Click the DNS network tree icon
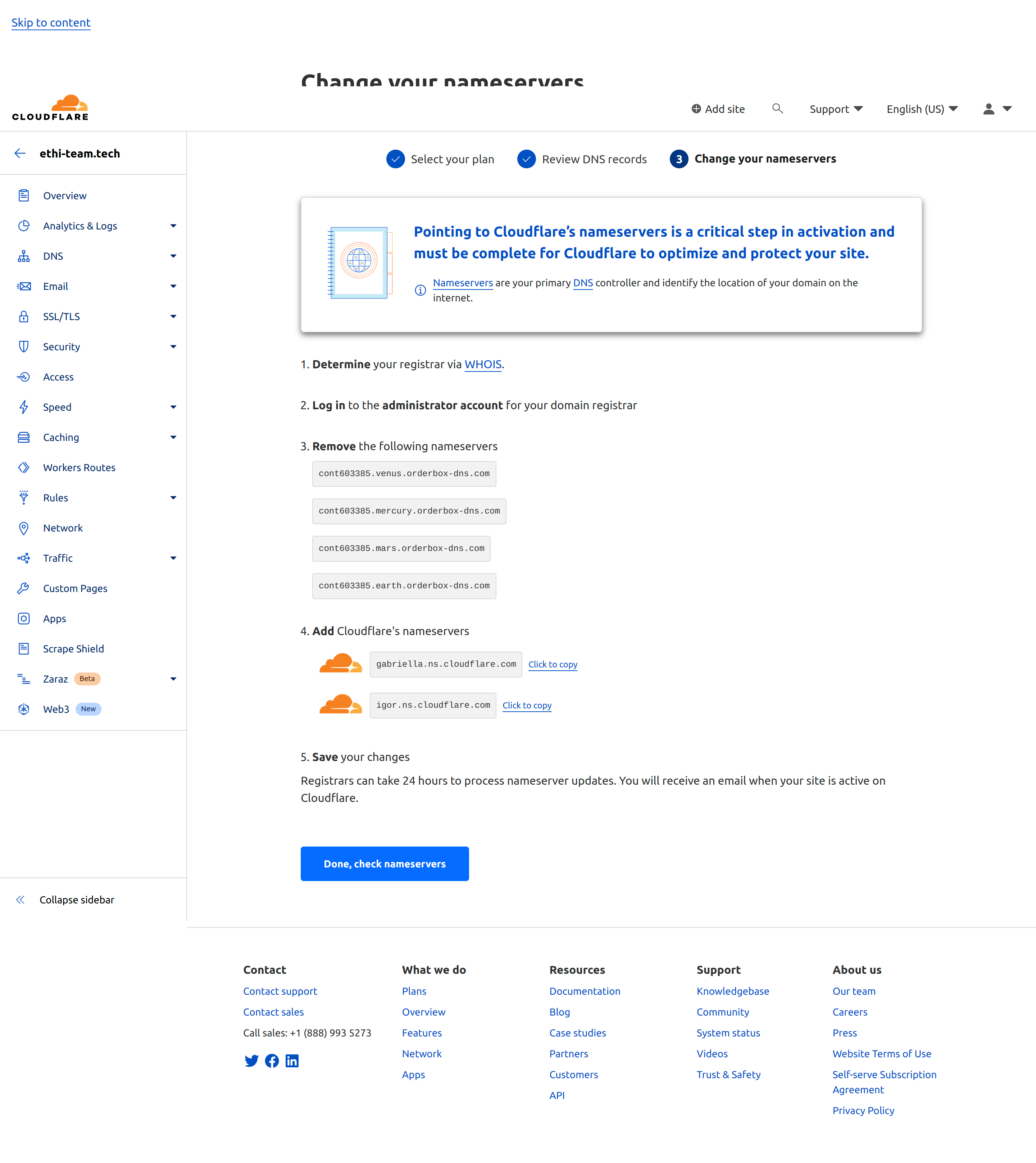This screenshot has width=1036, height=1163. coord(23,255)
